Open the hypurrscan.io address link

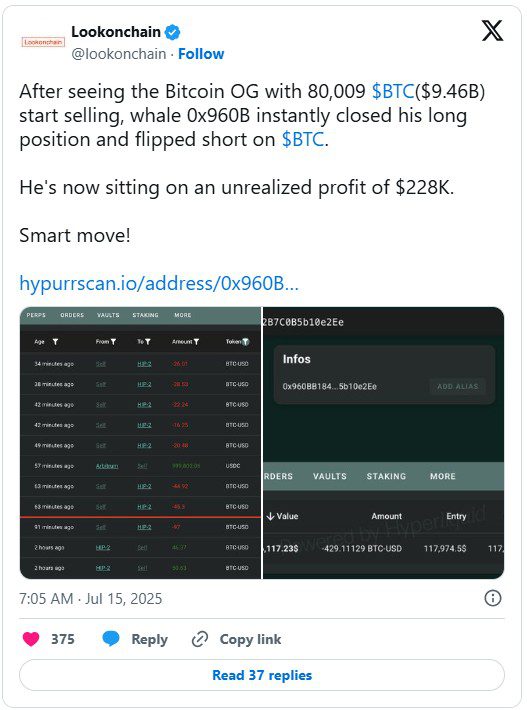[x=159, y=283]
